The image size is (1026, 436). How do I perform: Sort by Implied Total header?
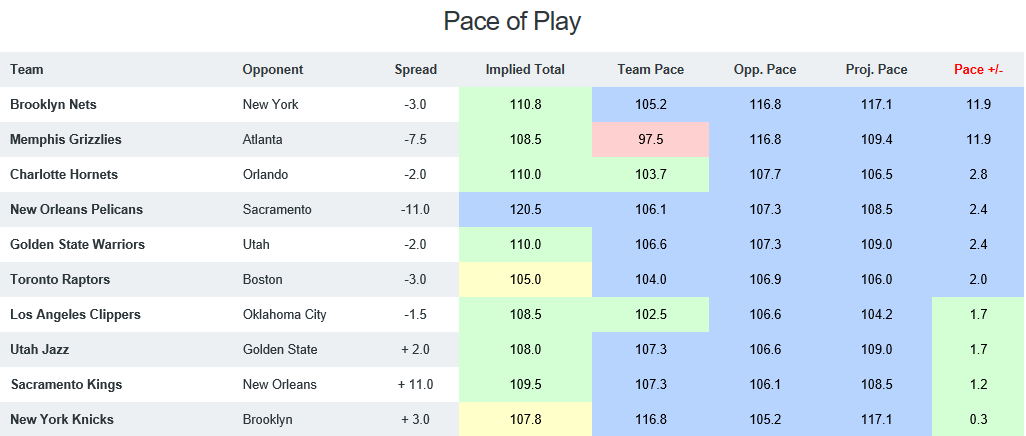tap(525, 69)
